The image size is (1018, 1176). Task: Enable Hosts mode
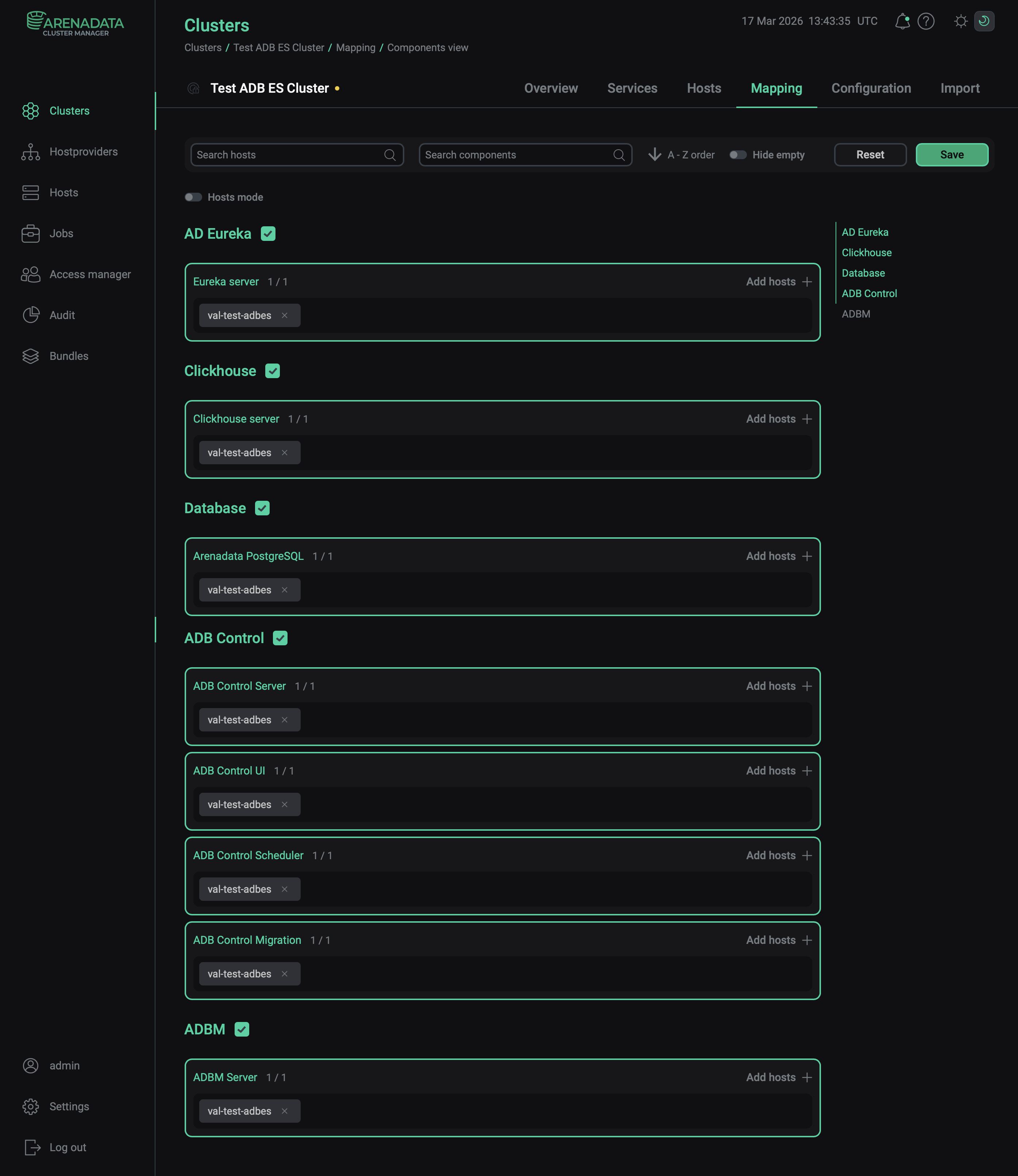(x=193, y=197)
